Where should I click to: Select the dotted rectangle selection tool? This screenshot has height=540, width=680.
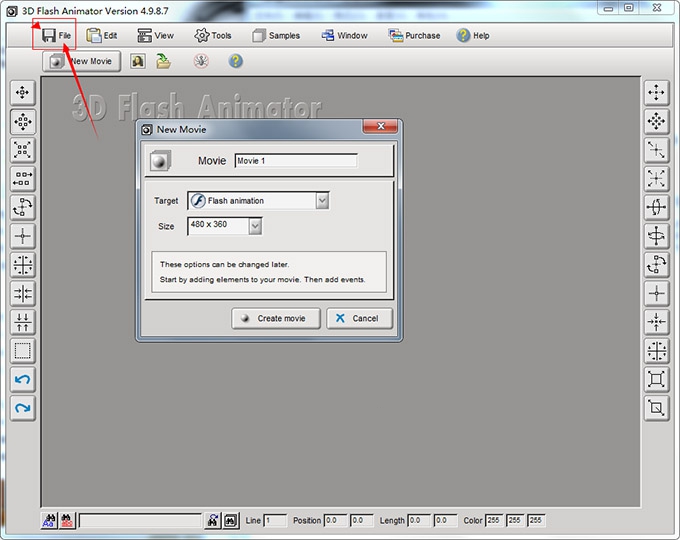click(x=23, y=350)
